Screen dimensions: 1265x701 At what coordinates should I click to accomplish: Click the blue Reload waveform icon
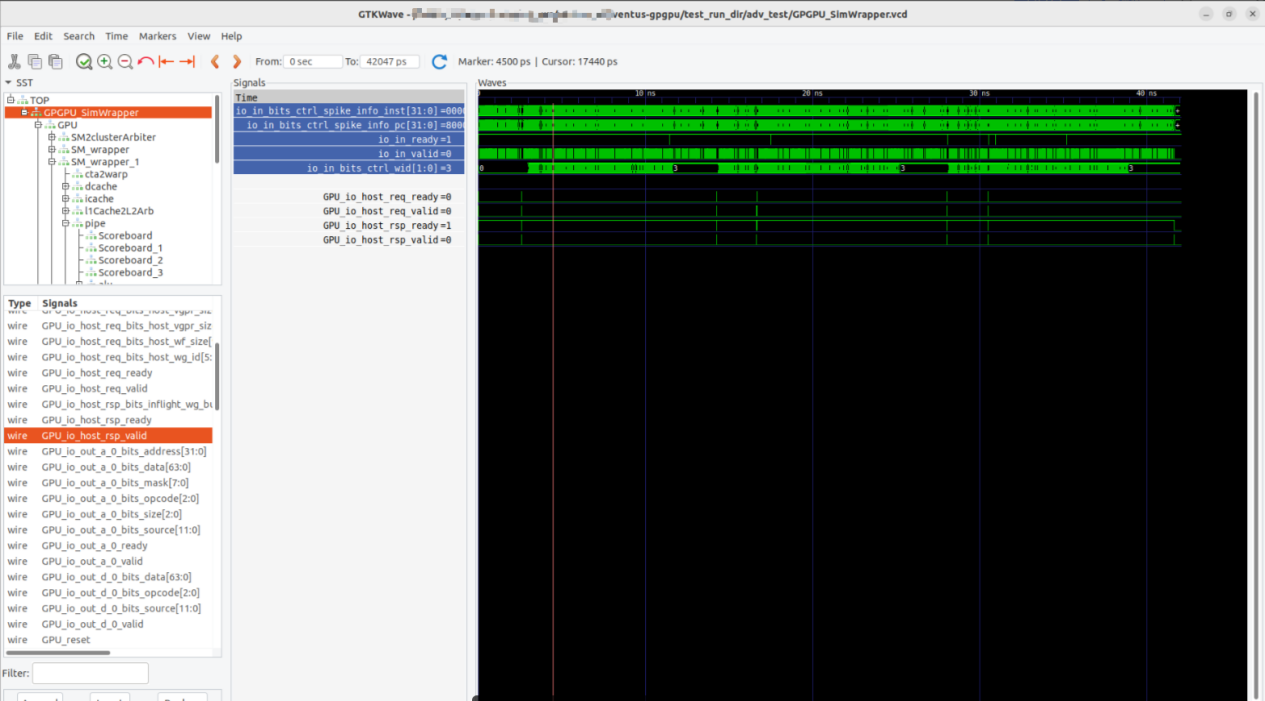pos(439,62)
